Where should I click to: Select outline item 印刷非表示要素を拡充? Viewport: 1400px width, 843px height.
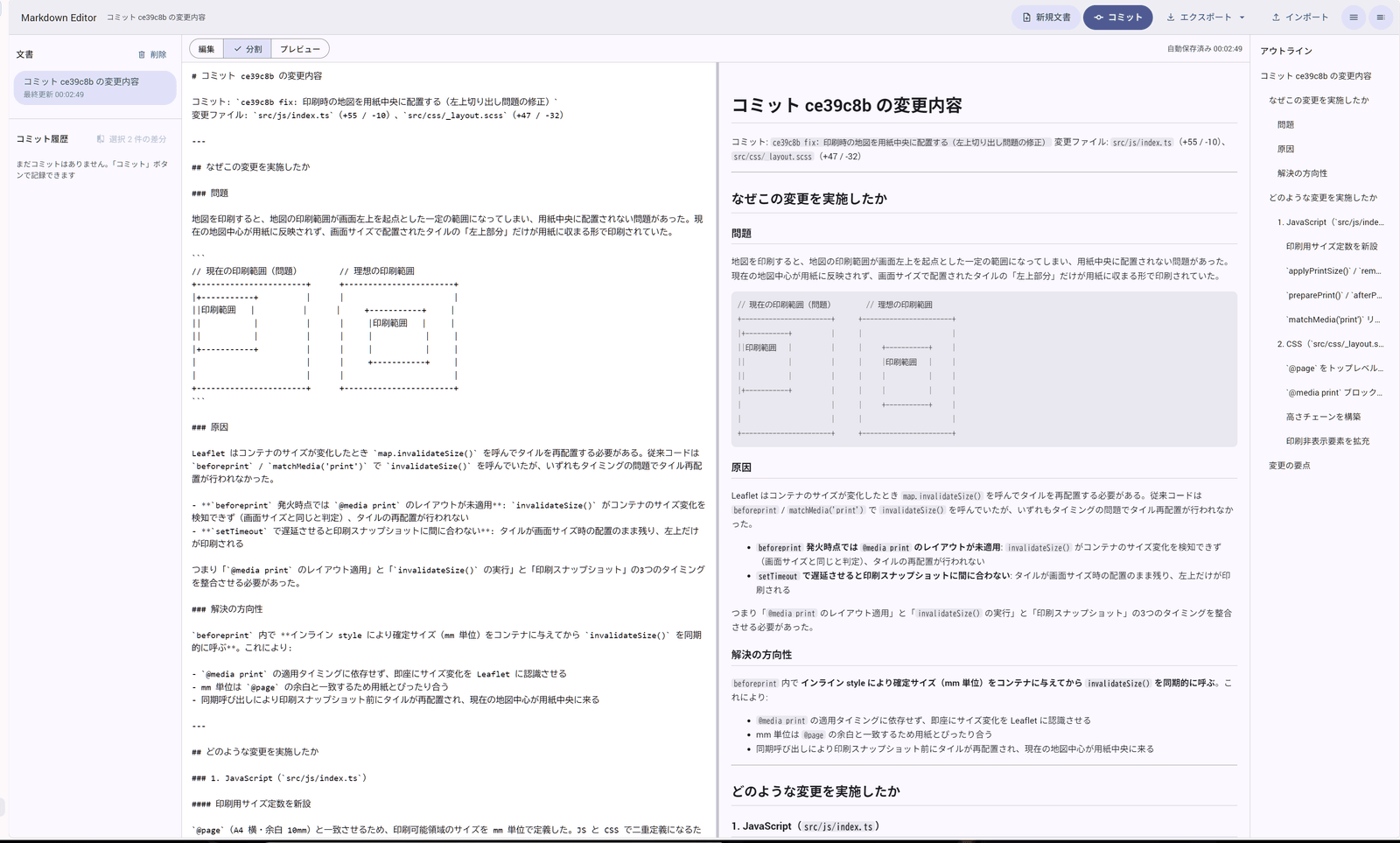(1327, 441)
